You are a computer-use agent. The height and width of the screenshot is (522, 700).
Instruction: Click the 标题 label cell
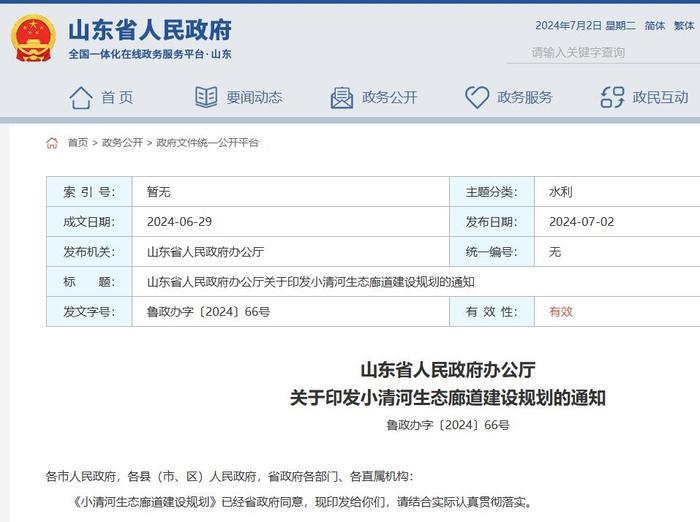(x=89, y=282)
